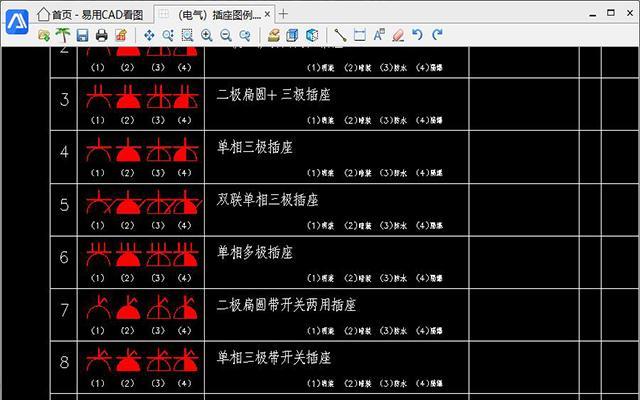This screenshot has height=400, width=640.
Task: Open a new tab with plus button
Action: pyautogui.click(x=284, y=13)
